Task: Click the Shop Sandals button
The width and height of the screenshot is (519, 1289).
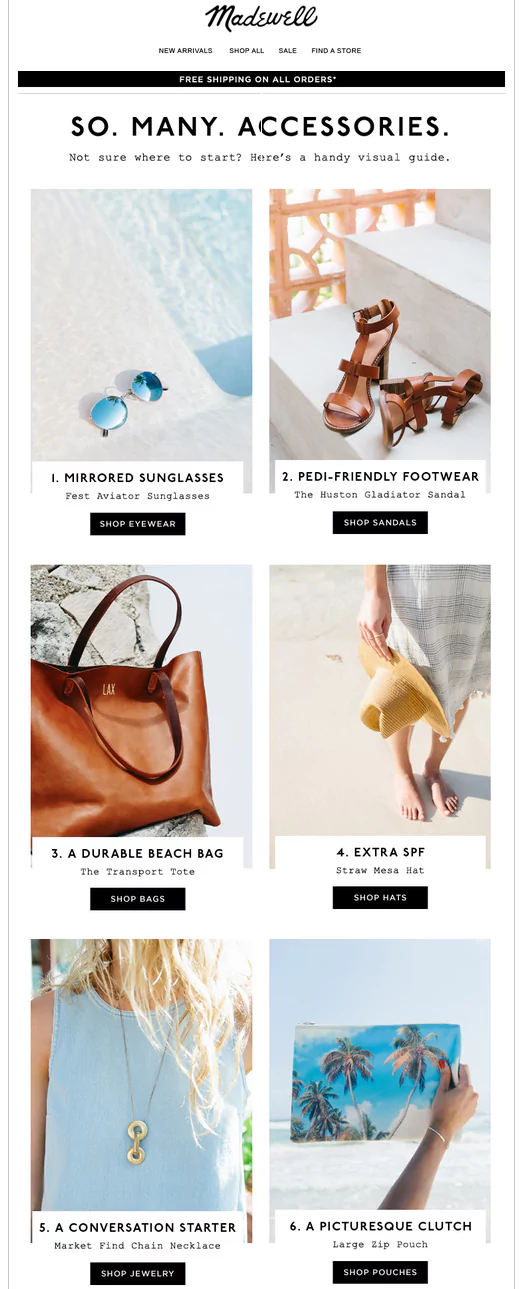Action: click(380, 522)
